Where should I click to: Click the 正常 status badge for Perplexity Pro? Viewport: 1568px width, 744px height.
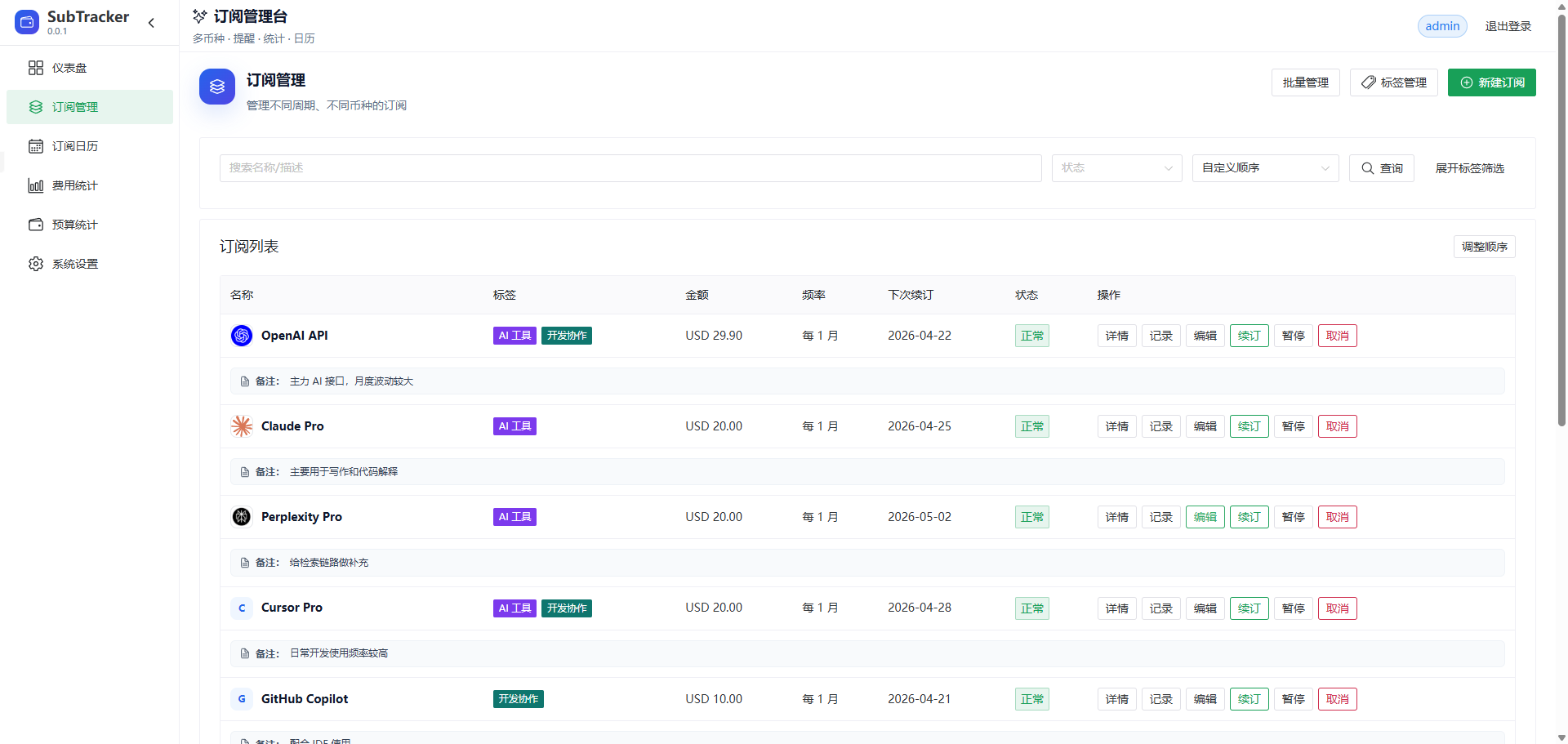1032,517
